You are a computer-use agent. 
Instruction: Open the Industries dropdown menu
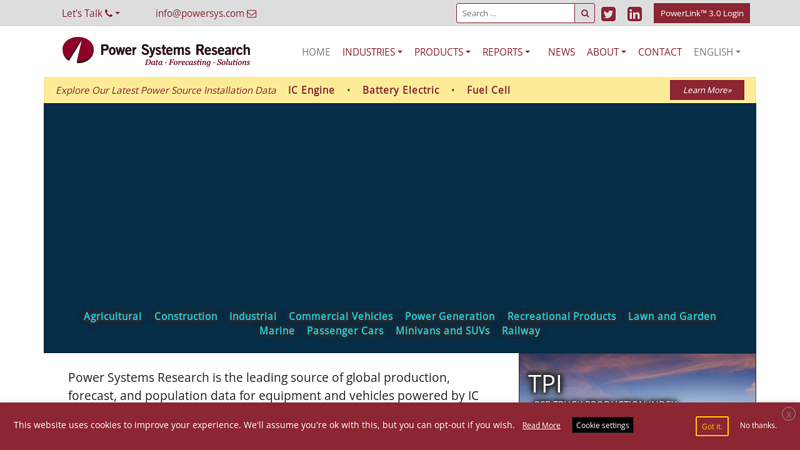(x=372, y=52)
